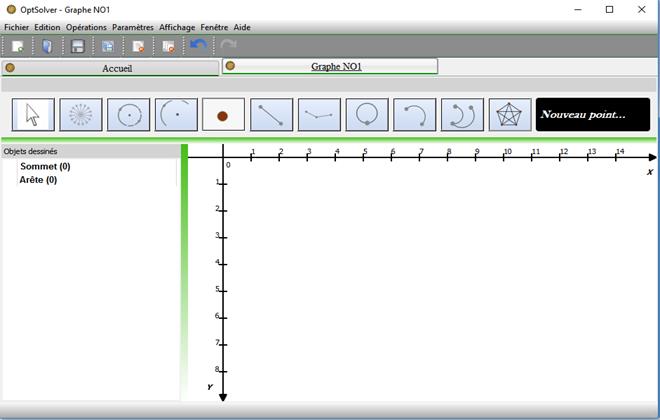Choose the straight line edge tool
The image size is (660, 420).
coord(271,114)
